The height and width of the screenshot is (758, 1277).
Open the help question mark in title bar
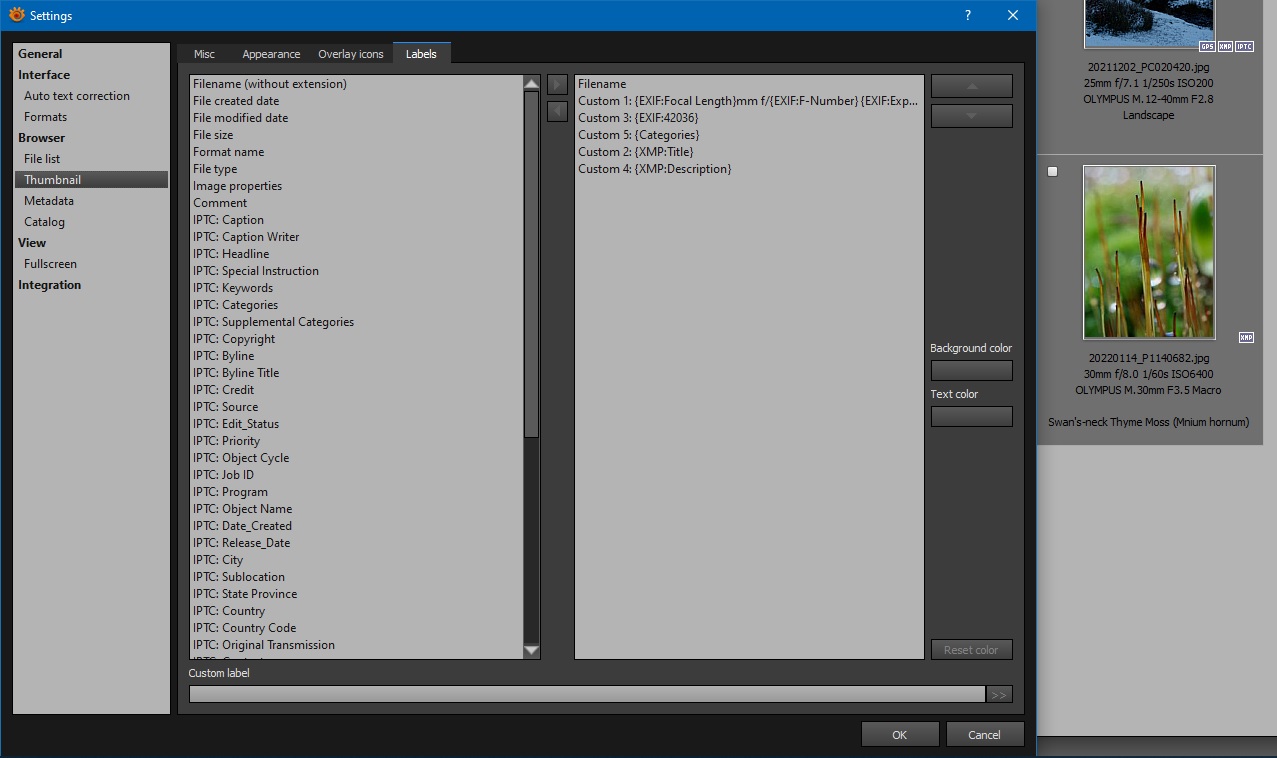[x=968, y=15]
